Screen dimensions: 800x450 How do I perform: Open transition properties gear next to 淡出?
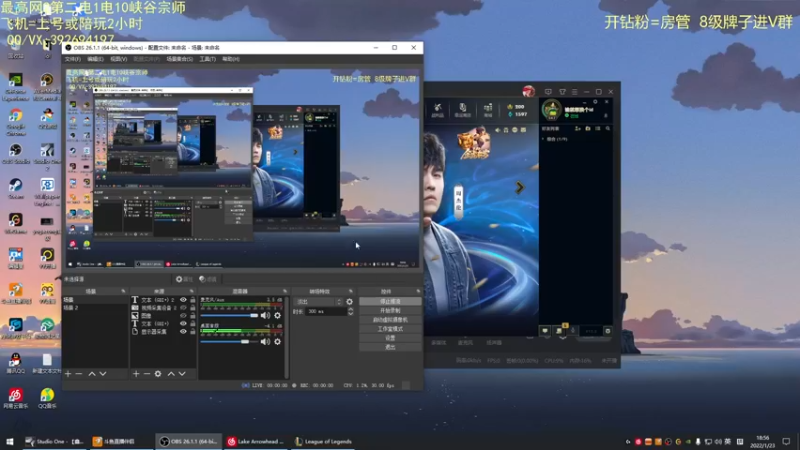(349, 302)
